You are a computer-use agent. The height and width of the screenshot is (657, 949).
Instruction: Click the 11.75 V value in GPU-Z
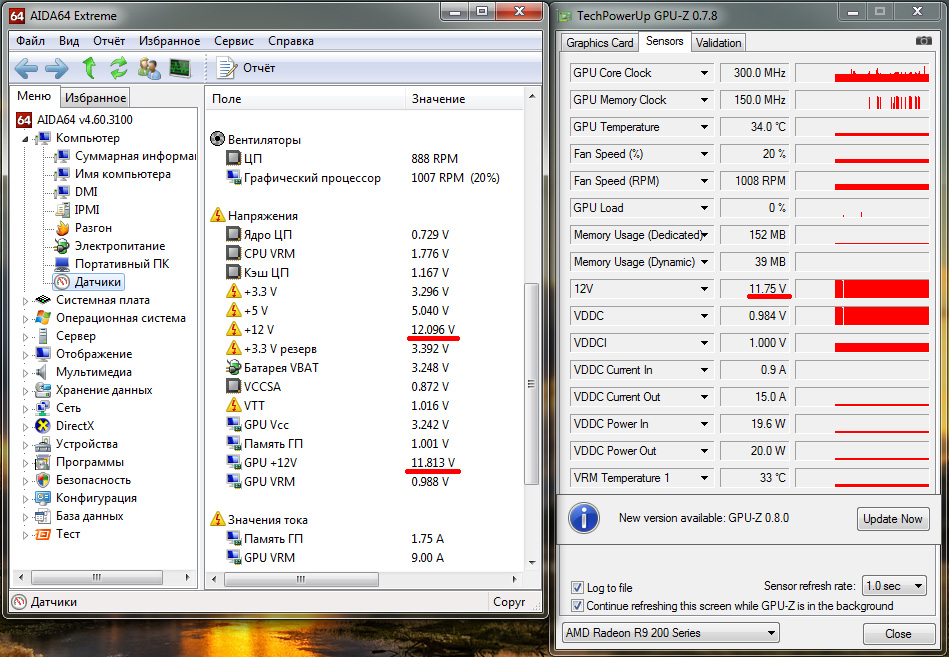pos(767,289)
